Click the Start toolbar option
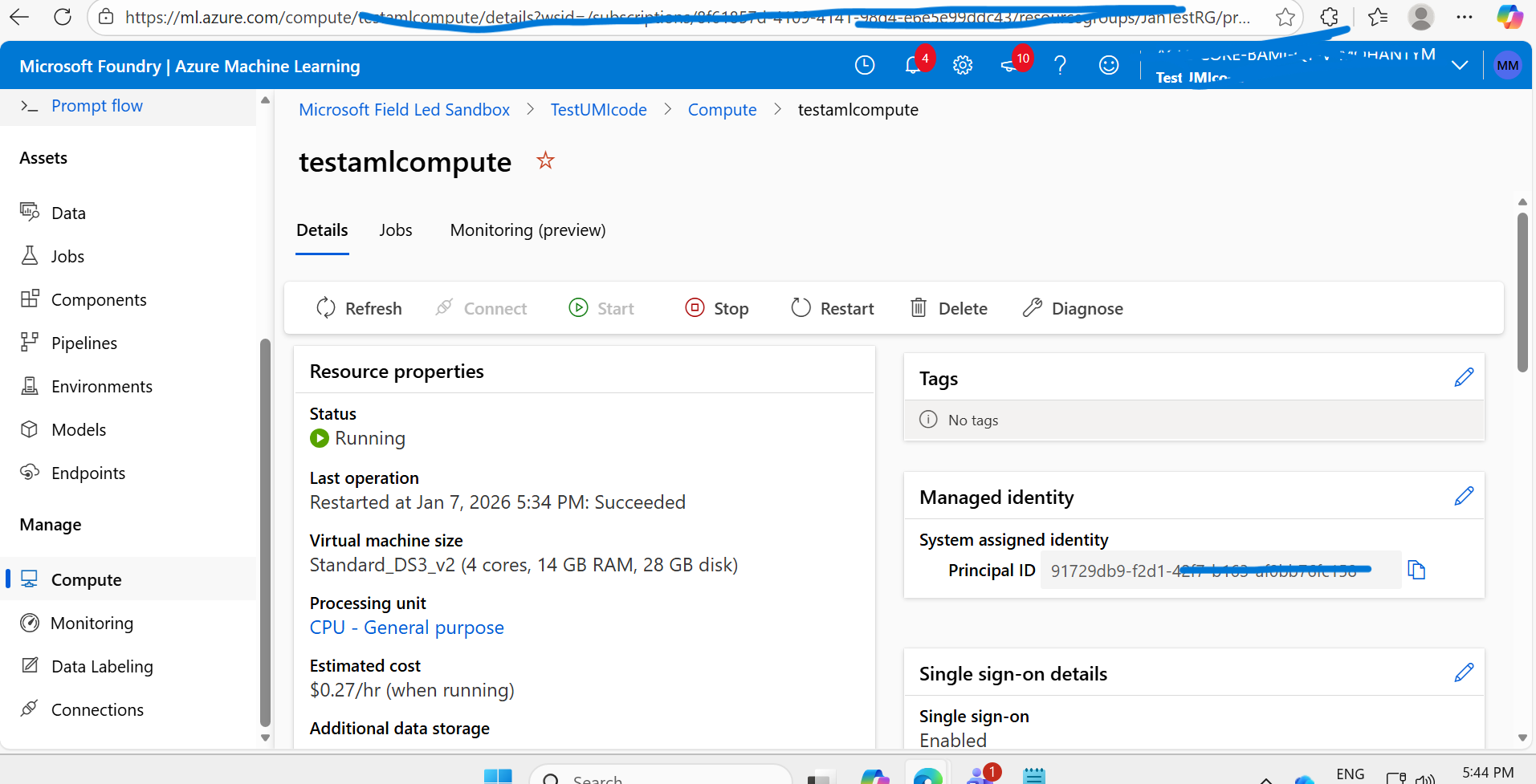Screen dimensions: 1536x784 tap(601, 308)
